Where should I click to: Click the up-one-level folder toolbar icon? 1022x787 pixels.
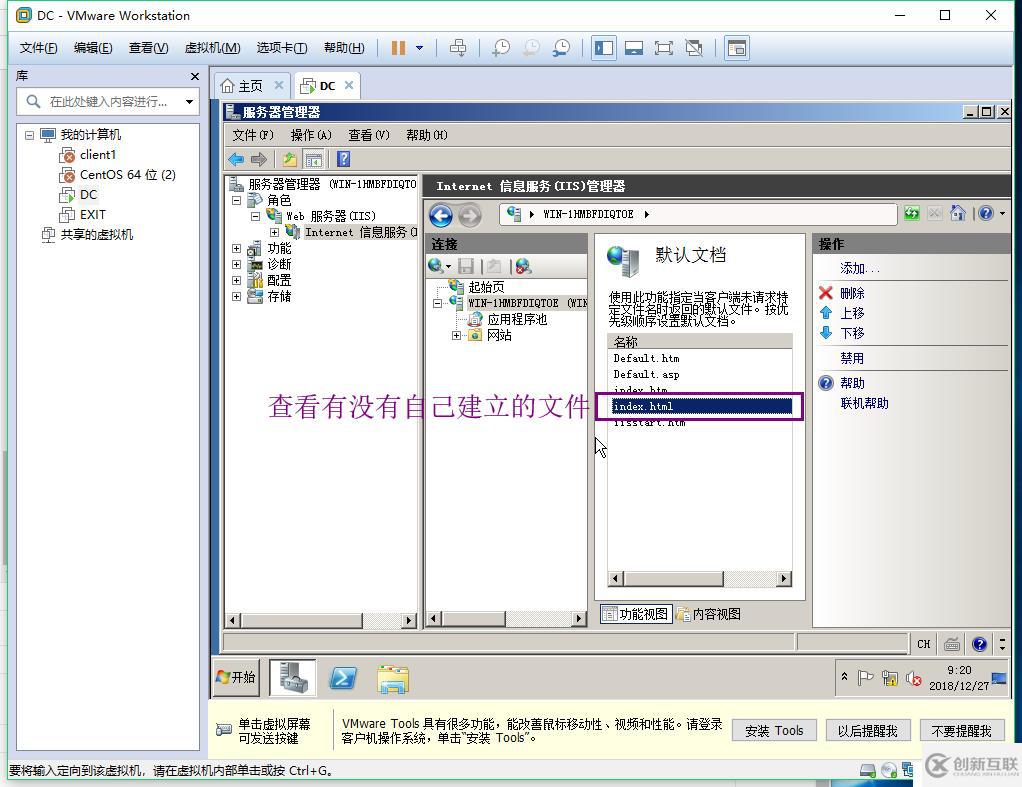(289, 159)
